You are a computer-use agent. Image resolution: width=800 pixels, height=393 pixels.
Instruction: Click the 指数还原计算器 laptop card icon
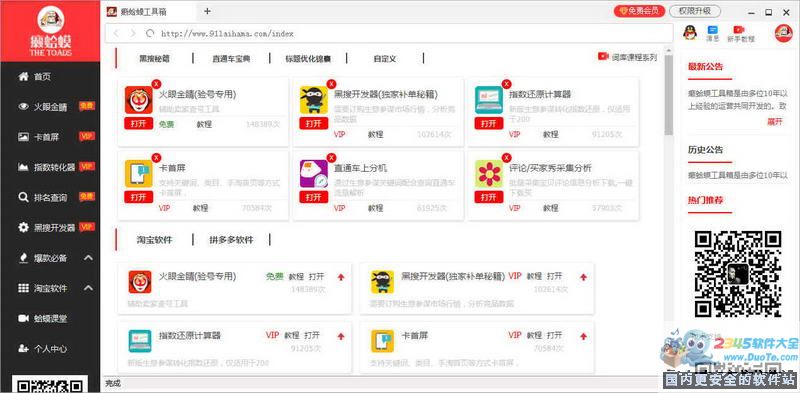coord(489,100)
